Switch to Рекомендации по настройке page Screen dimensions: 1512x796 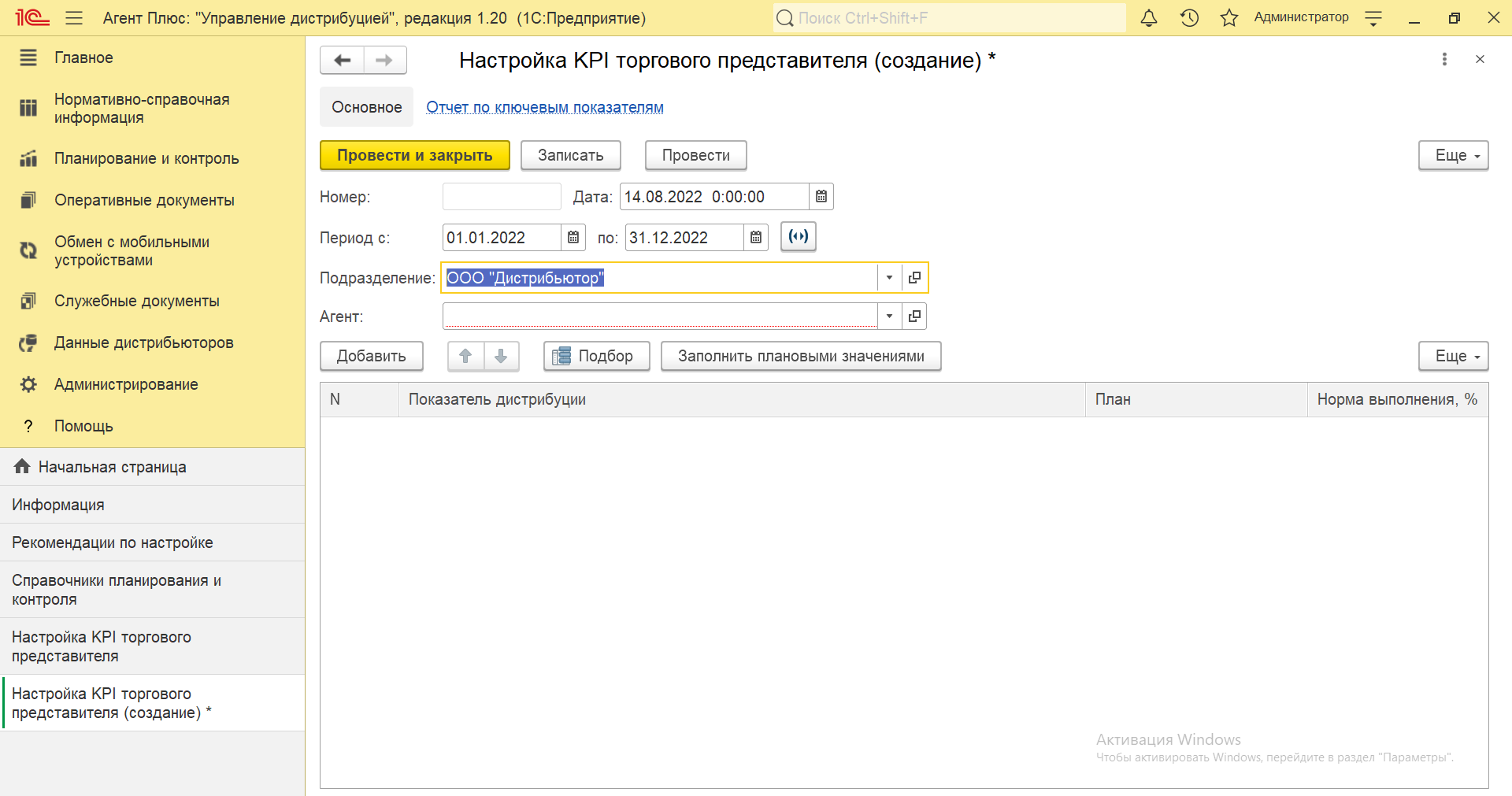(152, 542)
